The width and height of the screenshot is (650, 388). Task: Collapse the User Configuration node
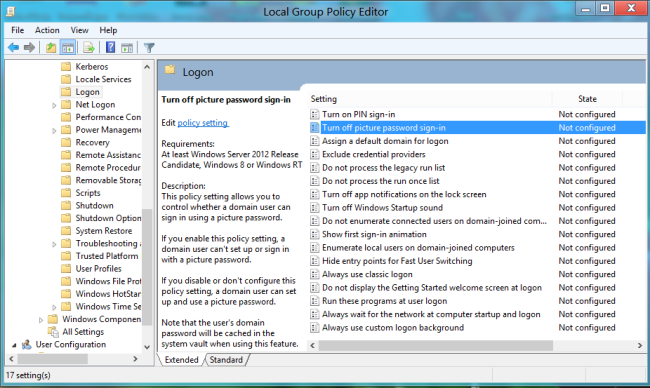[15, 345]
